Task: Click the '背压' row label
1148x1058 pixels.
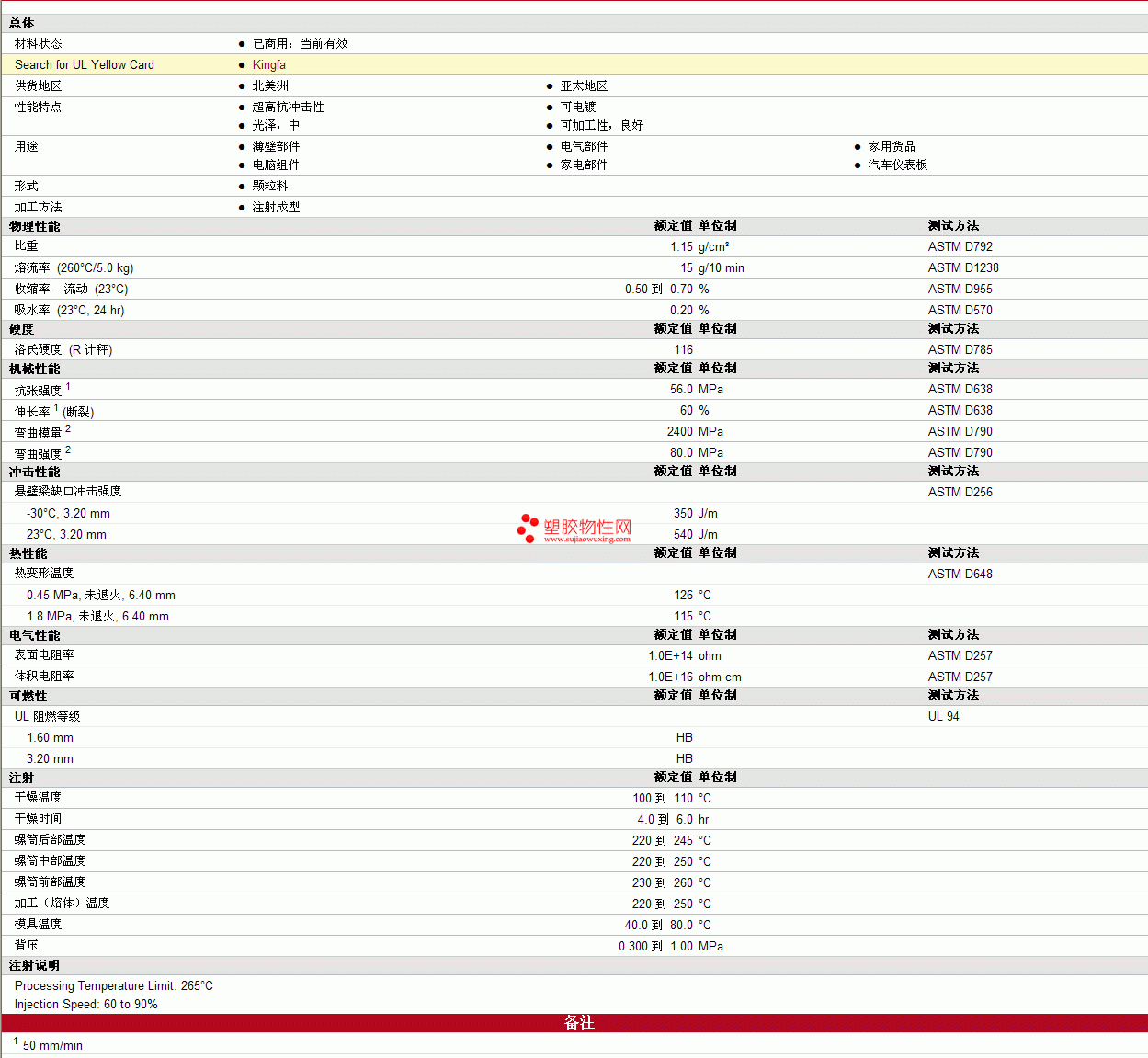Action: coord(27,946)
